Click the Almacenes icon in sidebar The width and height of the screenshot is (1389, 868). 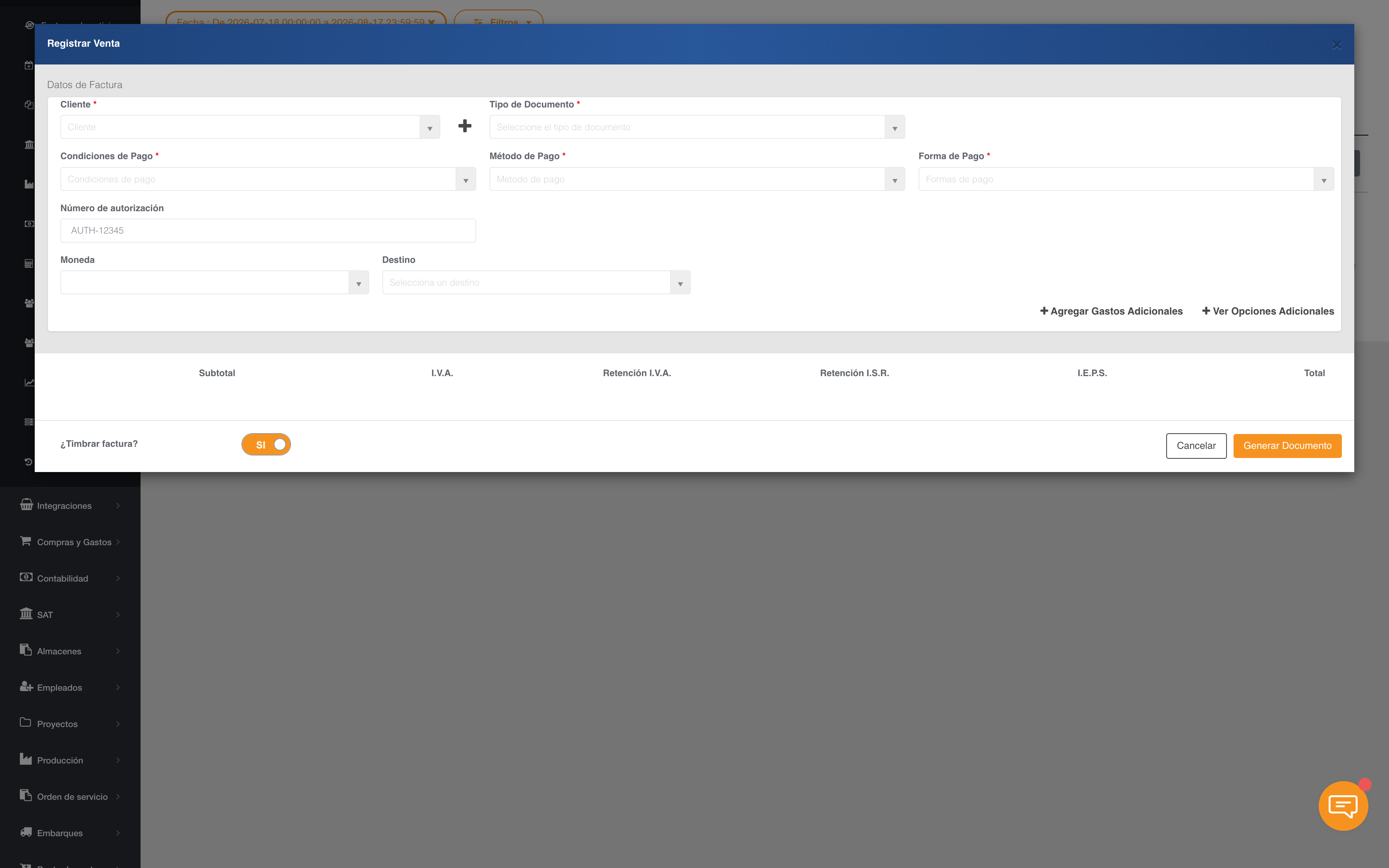(26, 650)
